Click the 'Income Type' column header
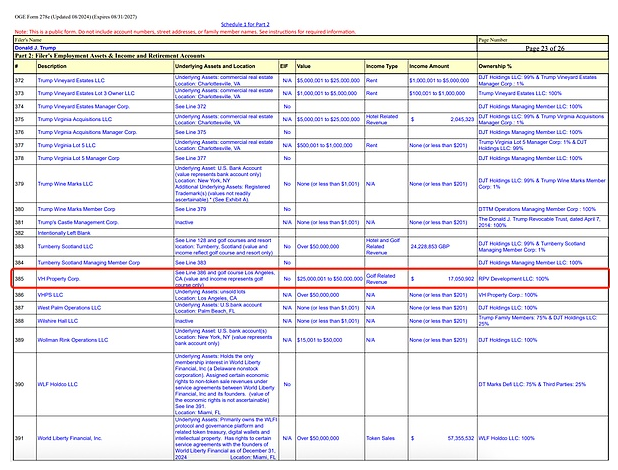618x470 pixels. click(382, 66)
